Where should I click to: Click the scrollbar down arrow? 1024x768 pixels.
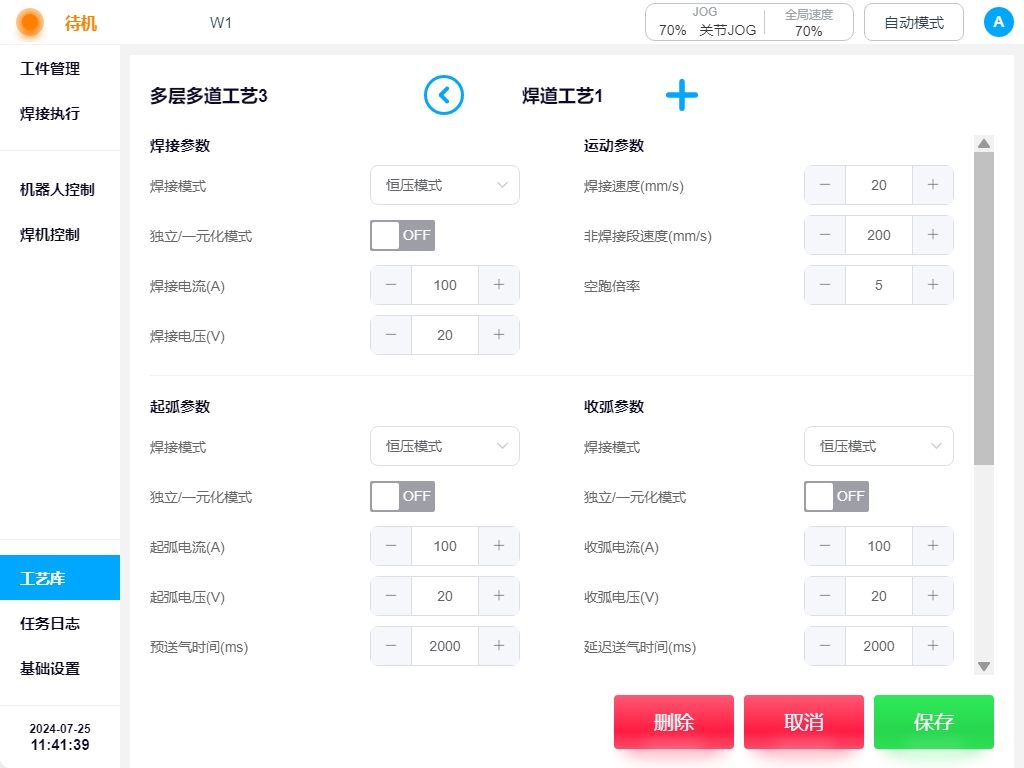tap(984, 666)
